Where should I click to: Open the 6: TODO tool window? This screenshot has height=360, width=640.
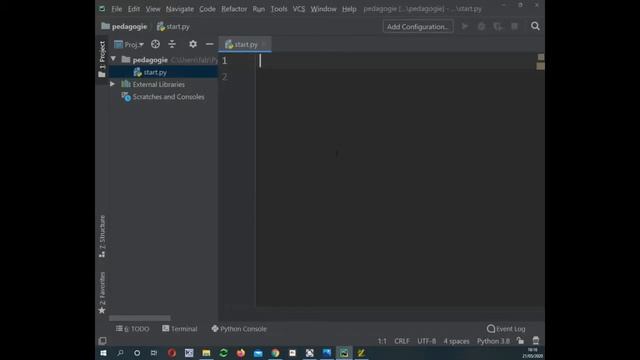[133, 329]
